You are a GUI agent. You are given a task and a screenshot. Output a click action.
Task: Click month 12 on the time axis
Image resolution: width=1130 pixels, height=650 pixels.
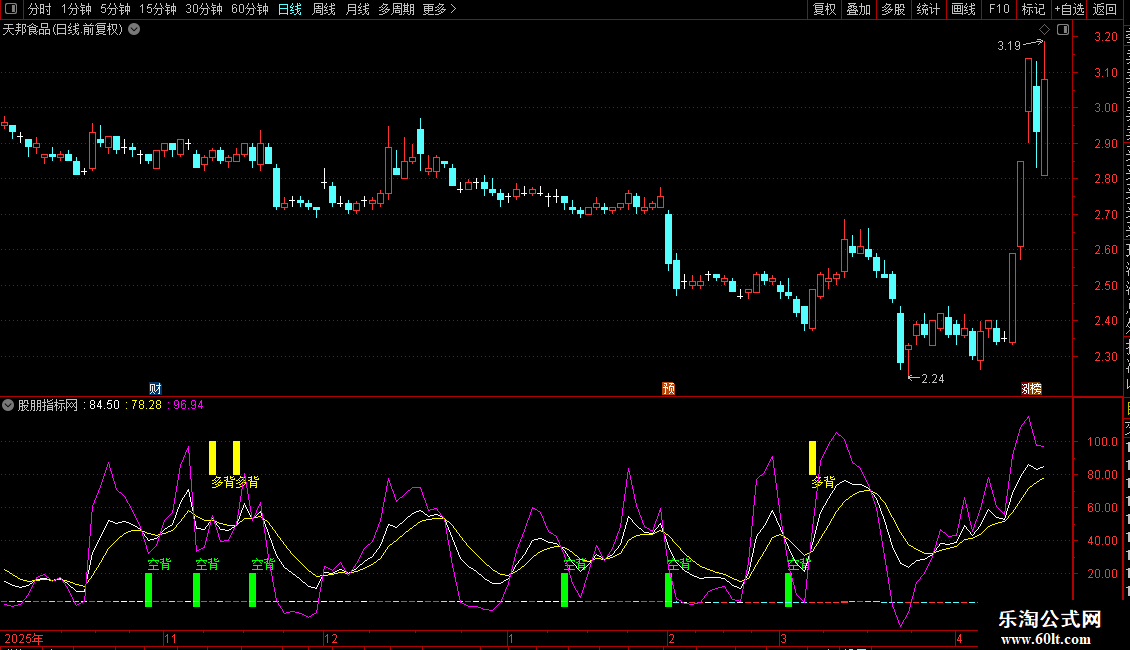331,638
